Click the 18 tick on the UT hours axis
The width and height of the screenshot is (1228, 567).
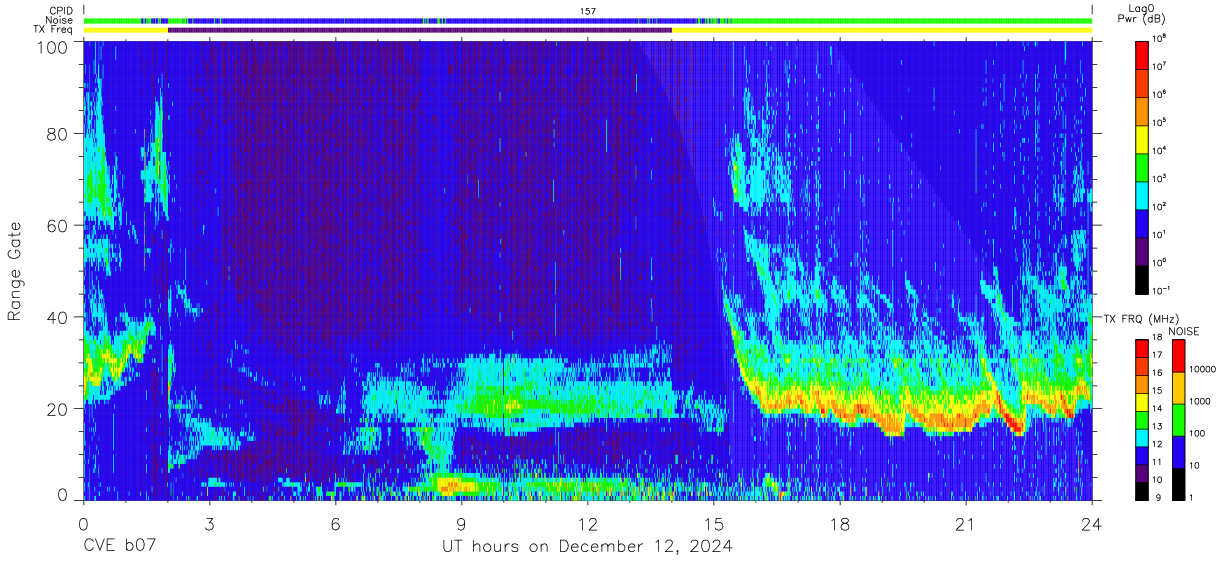tap(840, 523)
